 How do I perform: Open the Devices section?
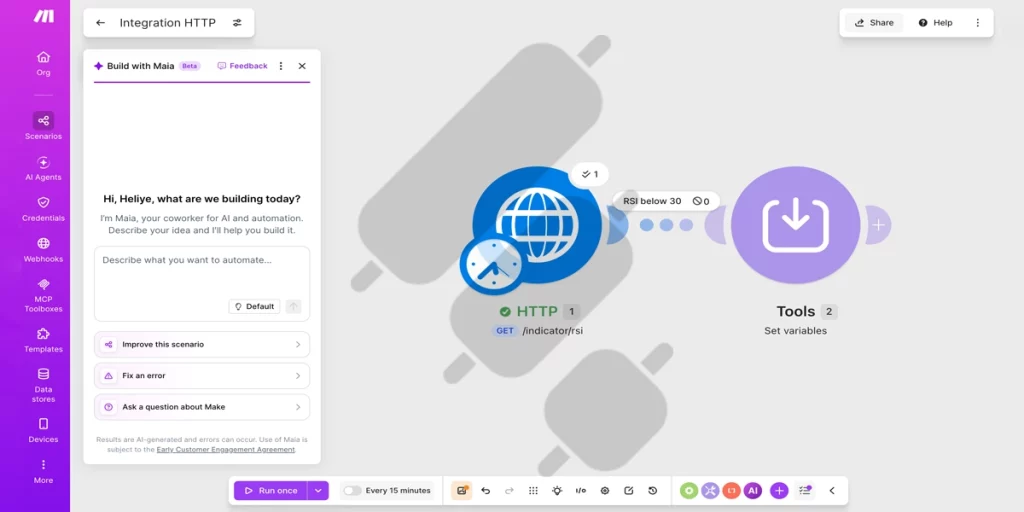tap(43, 430)
